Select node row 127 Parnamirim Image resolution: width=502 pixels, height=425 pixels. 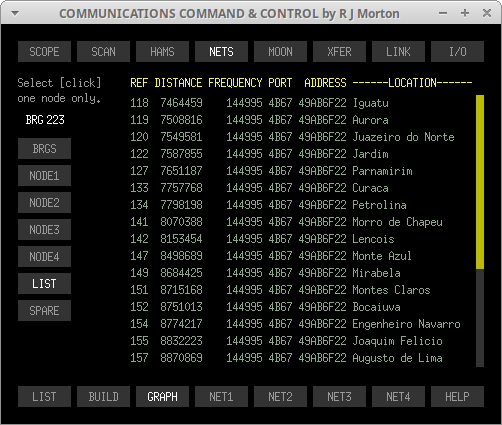click(x=271, y=171)
